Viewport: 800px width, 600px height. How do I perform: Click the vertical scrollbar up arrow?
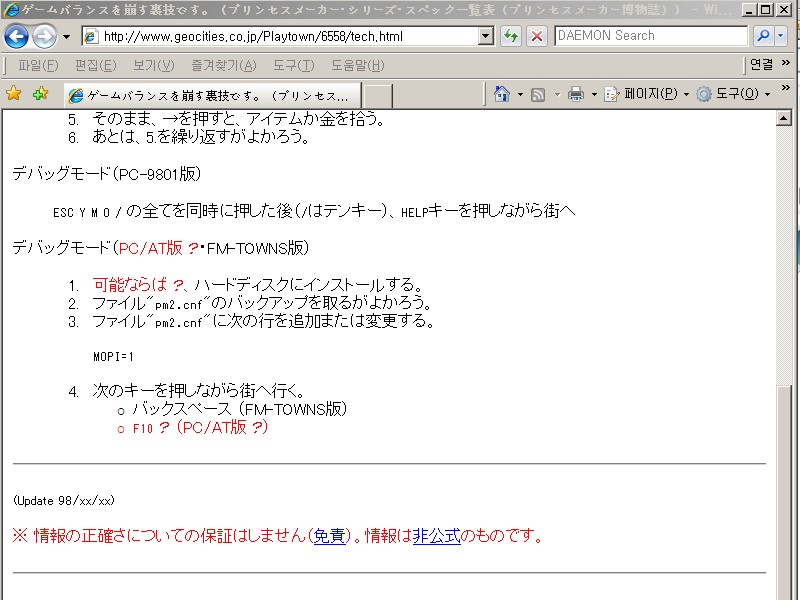(785, 119)
